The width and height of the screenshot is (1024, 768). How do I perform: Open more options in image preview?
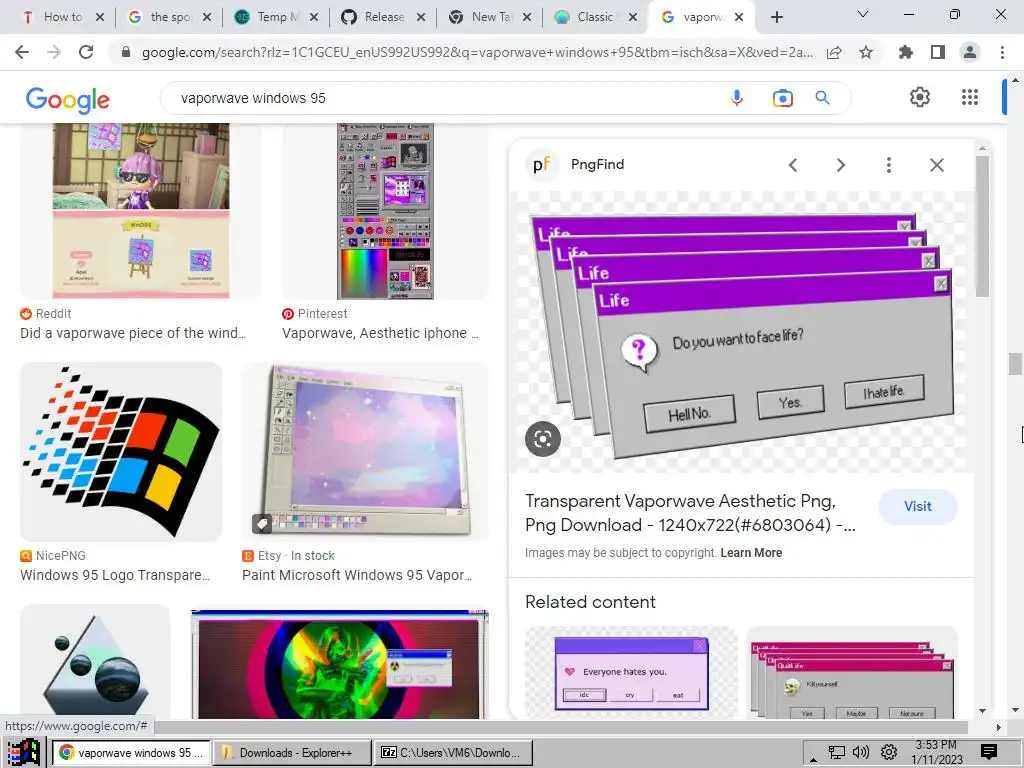pos(888,165)
